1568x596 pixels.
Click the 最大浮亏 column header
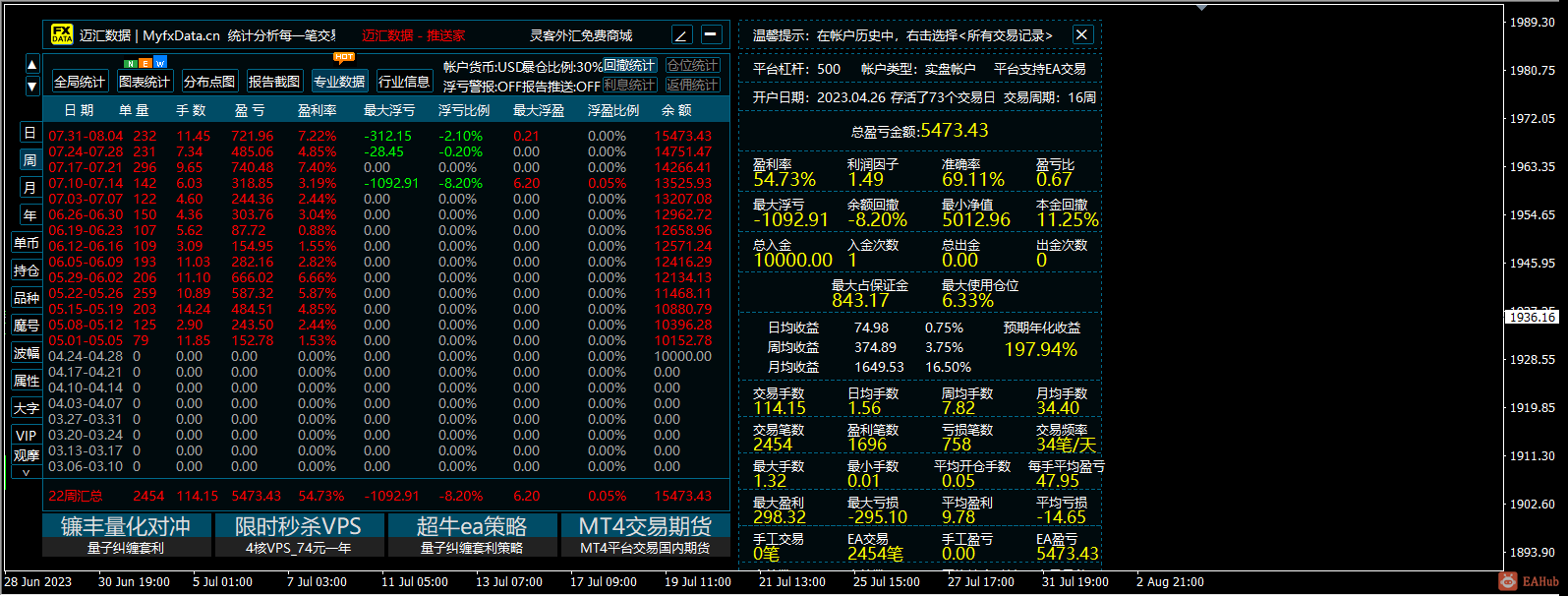[389, 110]
